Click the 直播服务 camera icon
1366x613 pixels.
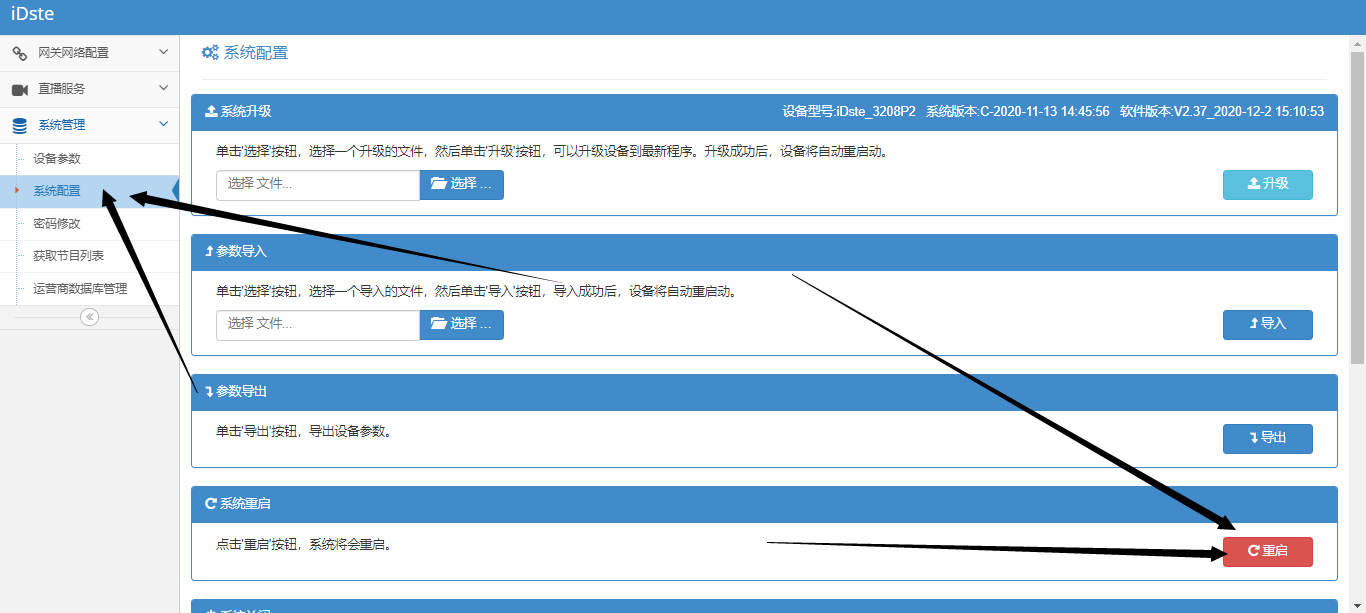pos(20,90)
